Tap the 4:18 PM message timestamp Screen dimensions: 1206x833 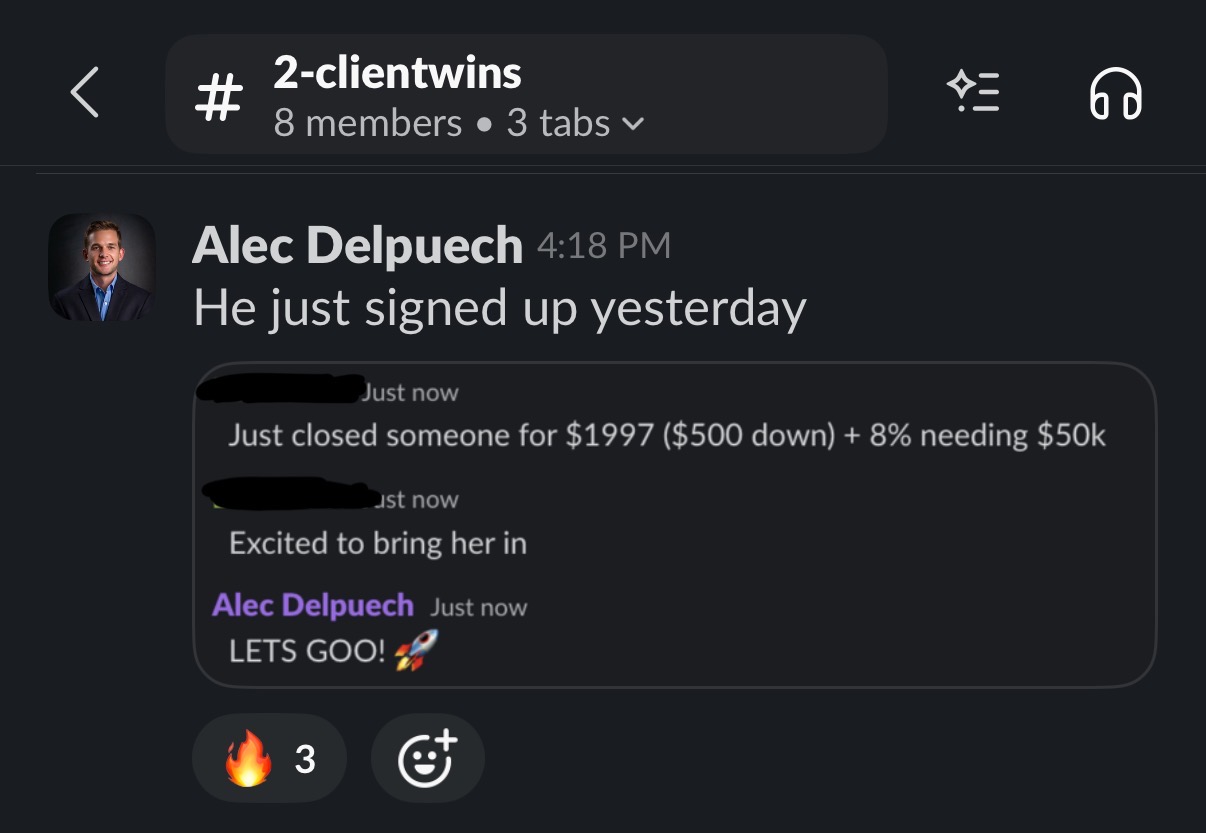pyautogui.click(x=604, y=246)
